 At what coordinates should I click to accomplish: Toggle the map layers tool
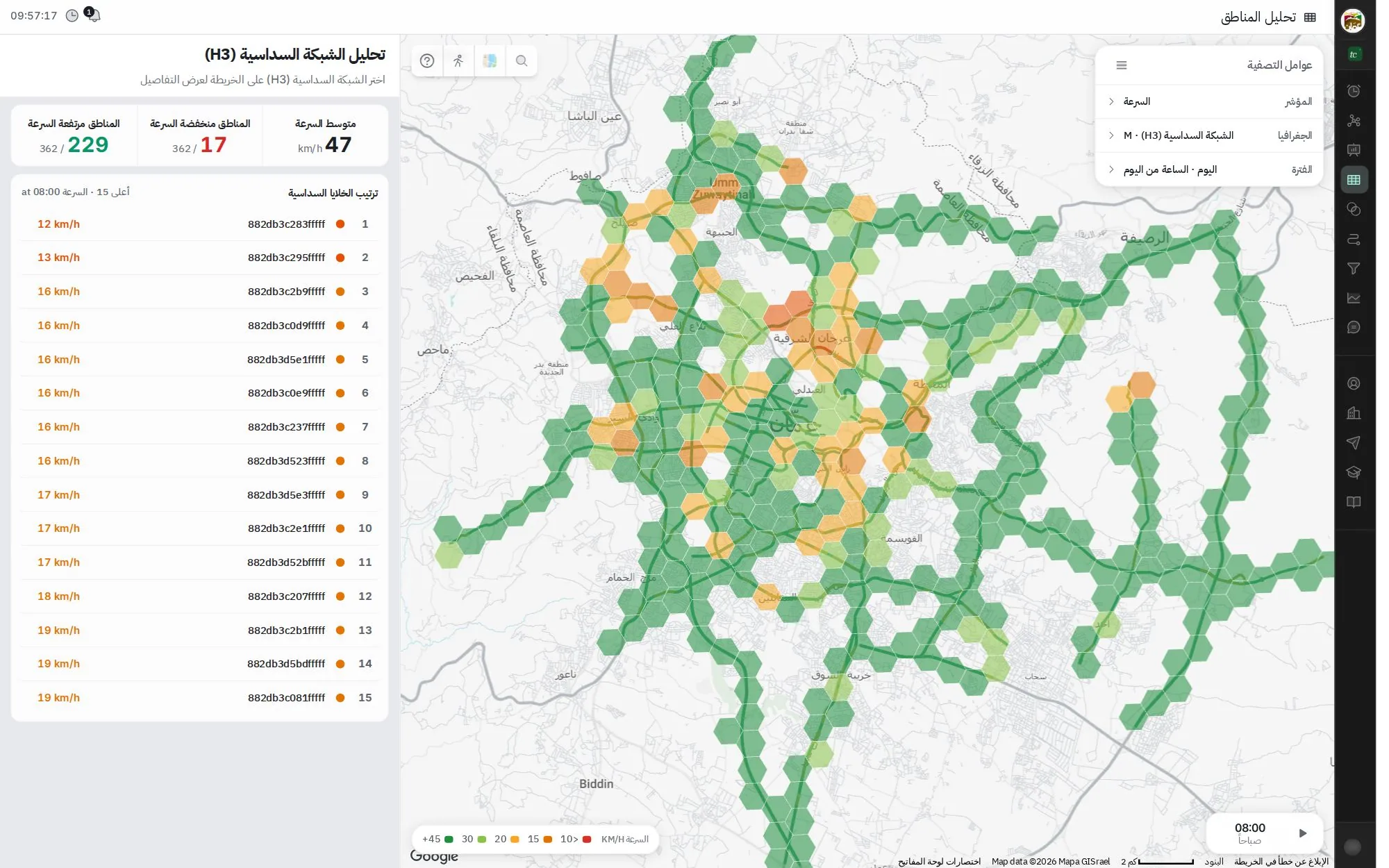(490, 61)
